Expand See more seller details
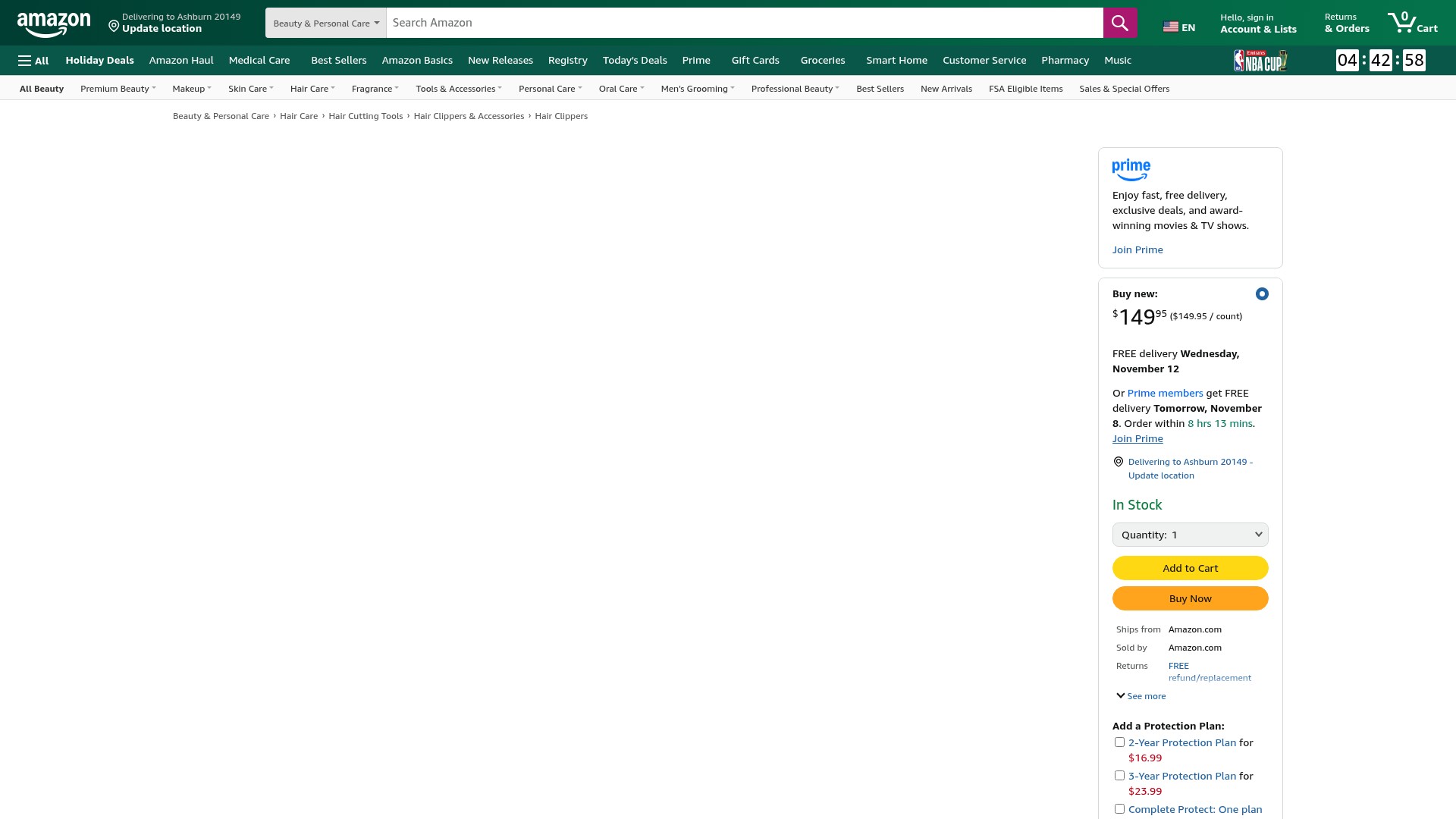Image resolution: width=1456 pixels, height=819 pixels. pyautogui.click(x=1141, y=696)
